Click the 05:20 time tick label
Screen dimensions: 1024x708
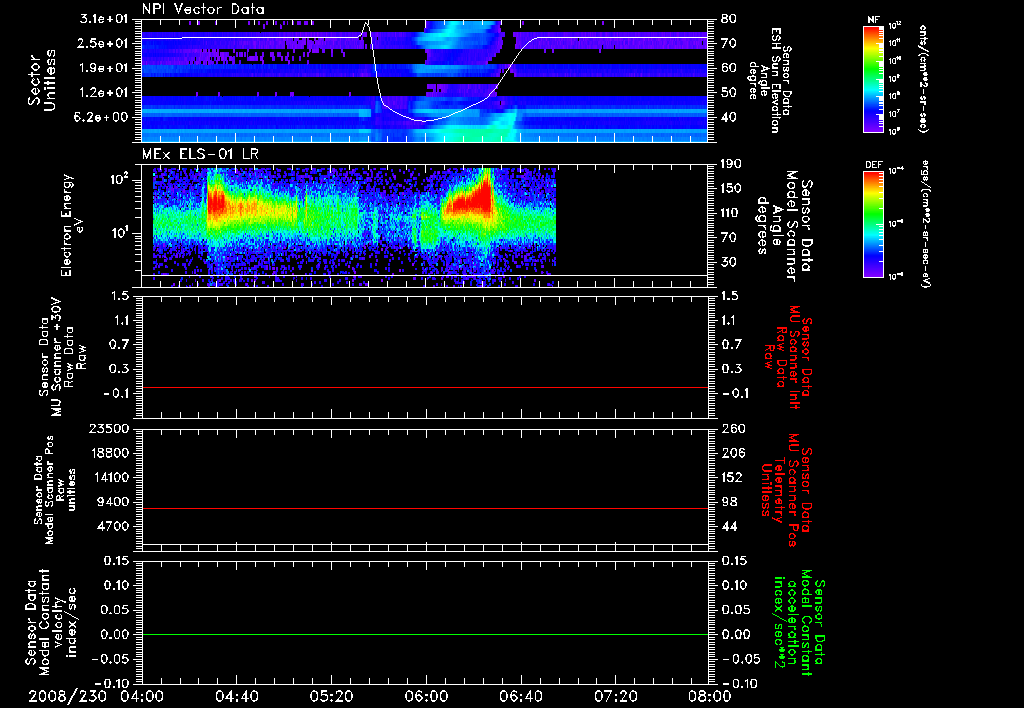[331, 696]
